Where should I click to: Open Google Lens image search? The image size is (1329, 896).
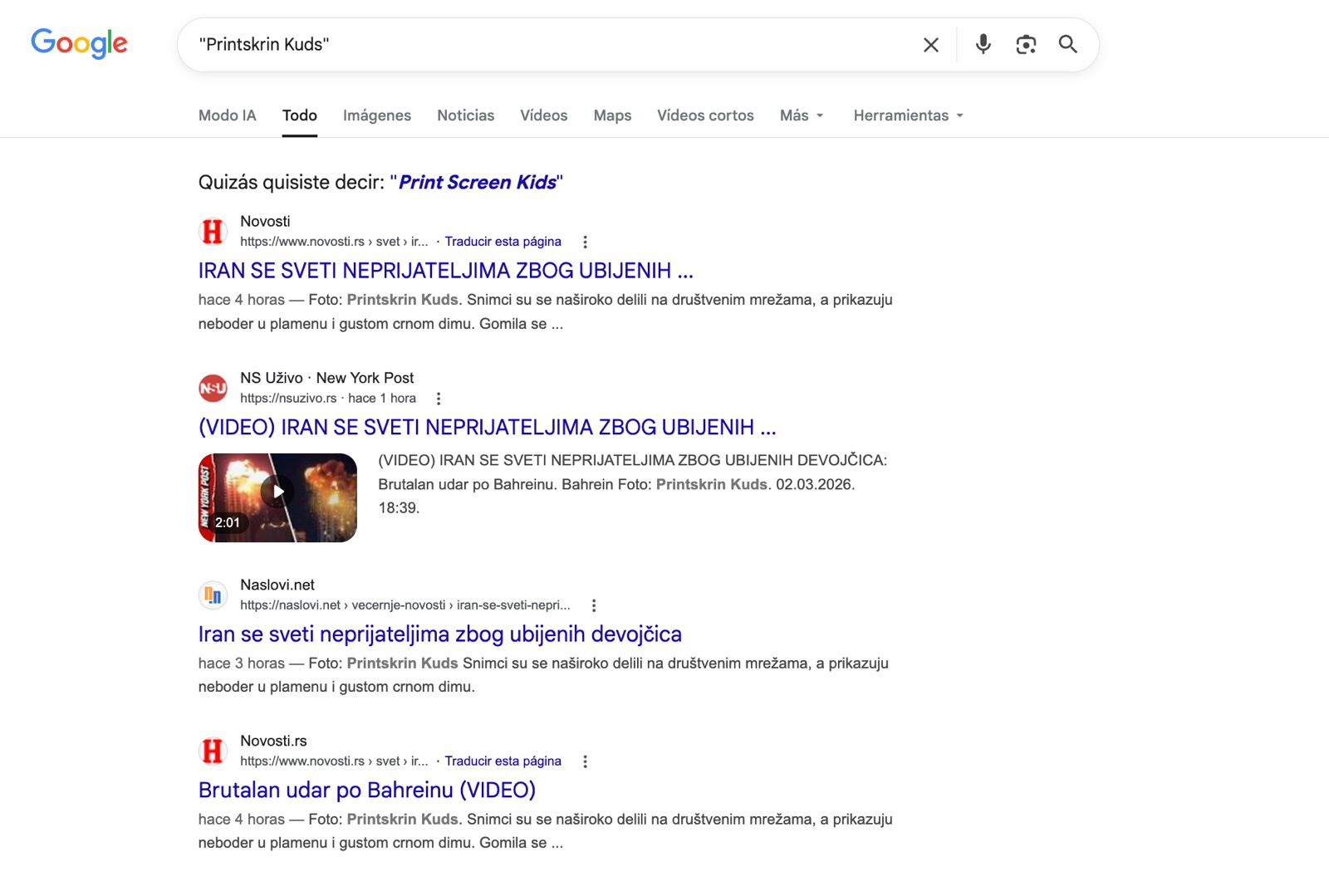[x=1026, y=45]
